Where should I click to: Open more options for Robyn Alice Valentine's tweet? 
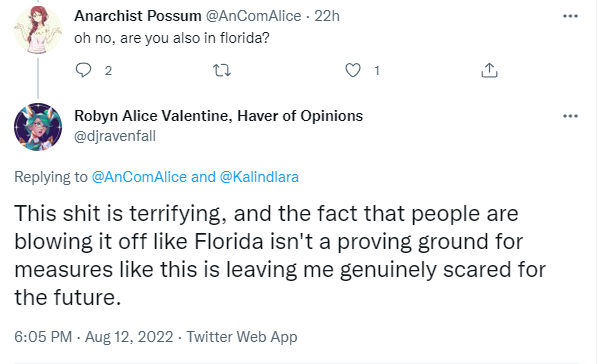[x=570, y=116]
